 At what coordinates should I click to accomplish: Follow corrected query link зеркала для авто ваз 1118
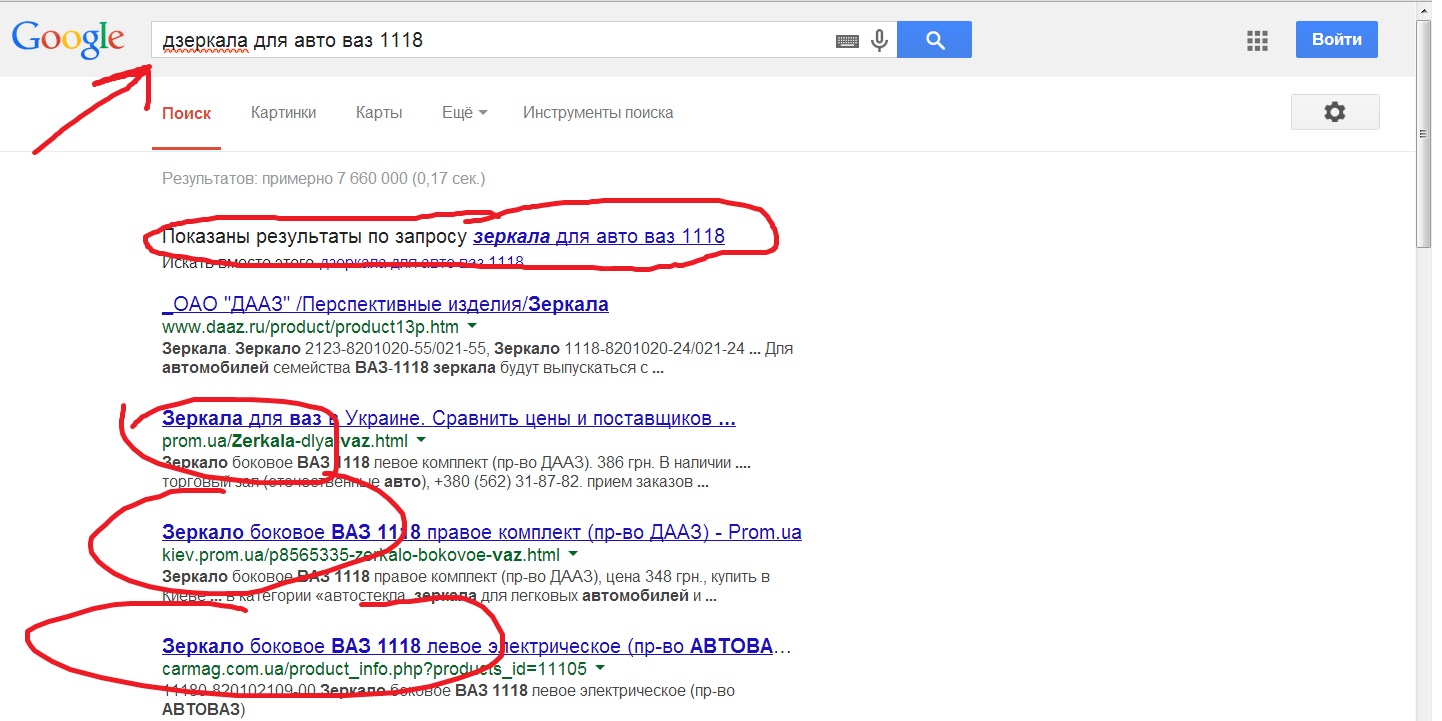599,237
